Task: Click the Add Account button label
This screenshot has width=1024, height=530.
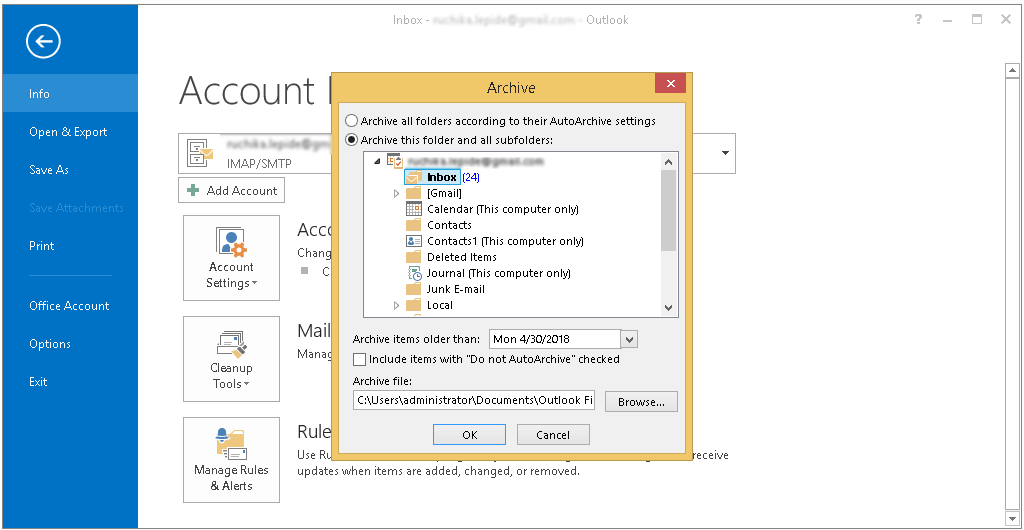Action: [242, 191]
